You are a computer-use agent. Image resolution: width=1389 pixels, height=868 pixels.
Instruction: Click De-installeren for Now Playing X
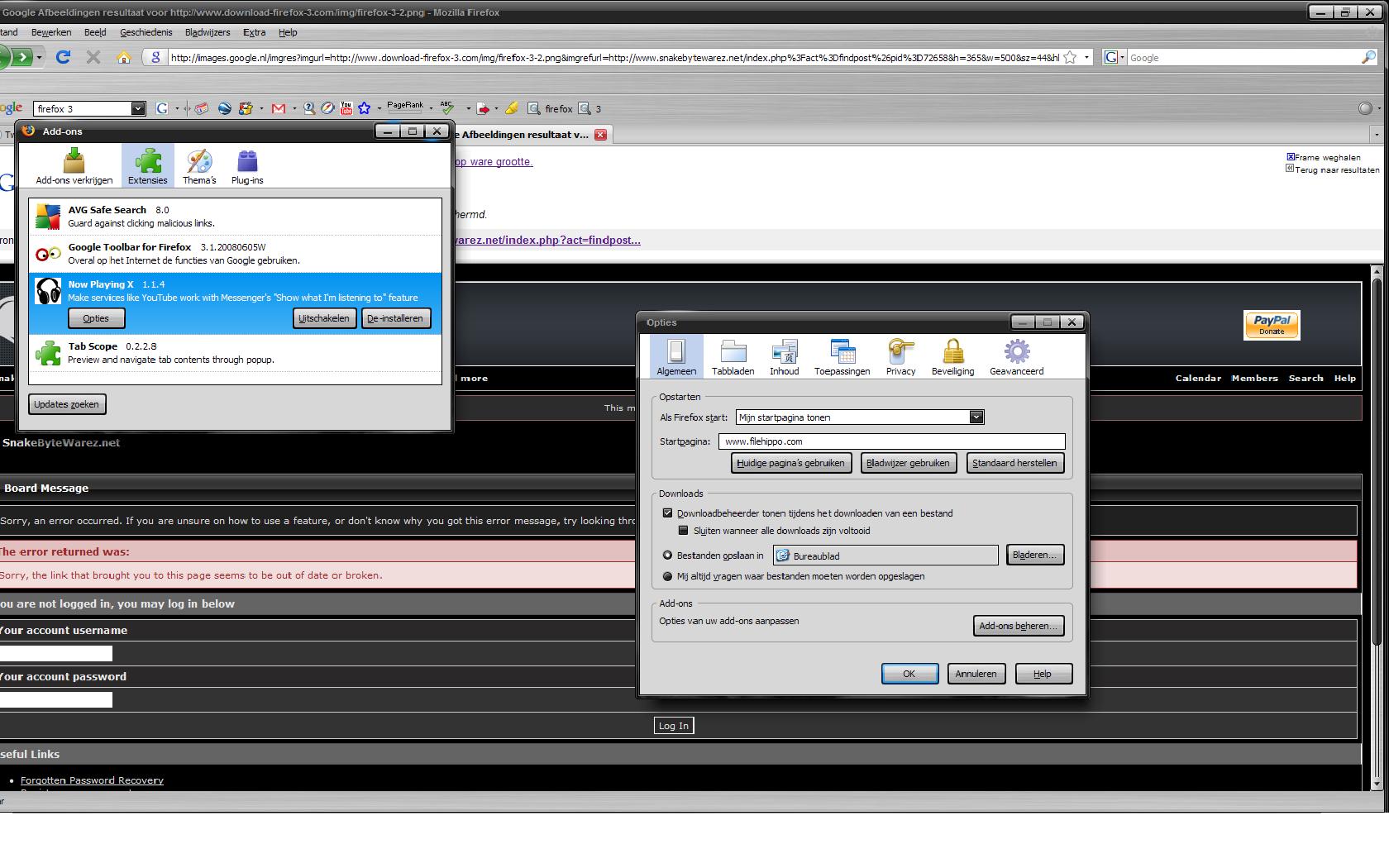pos(395,318)
